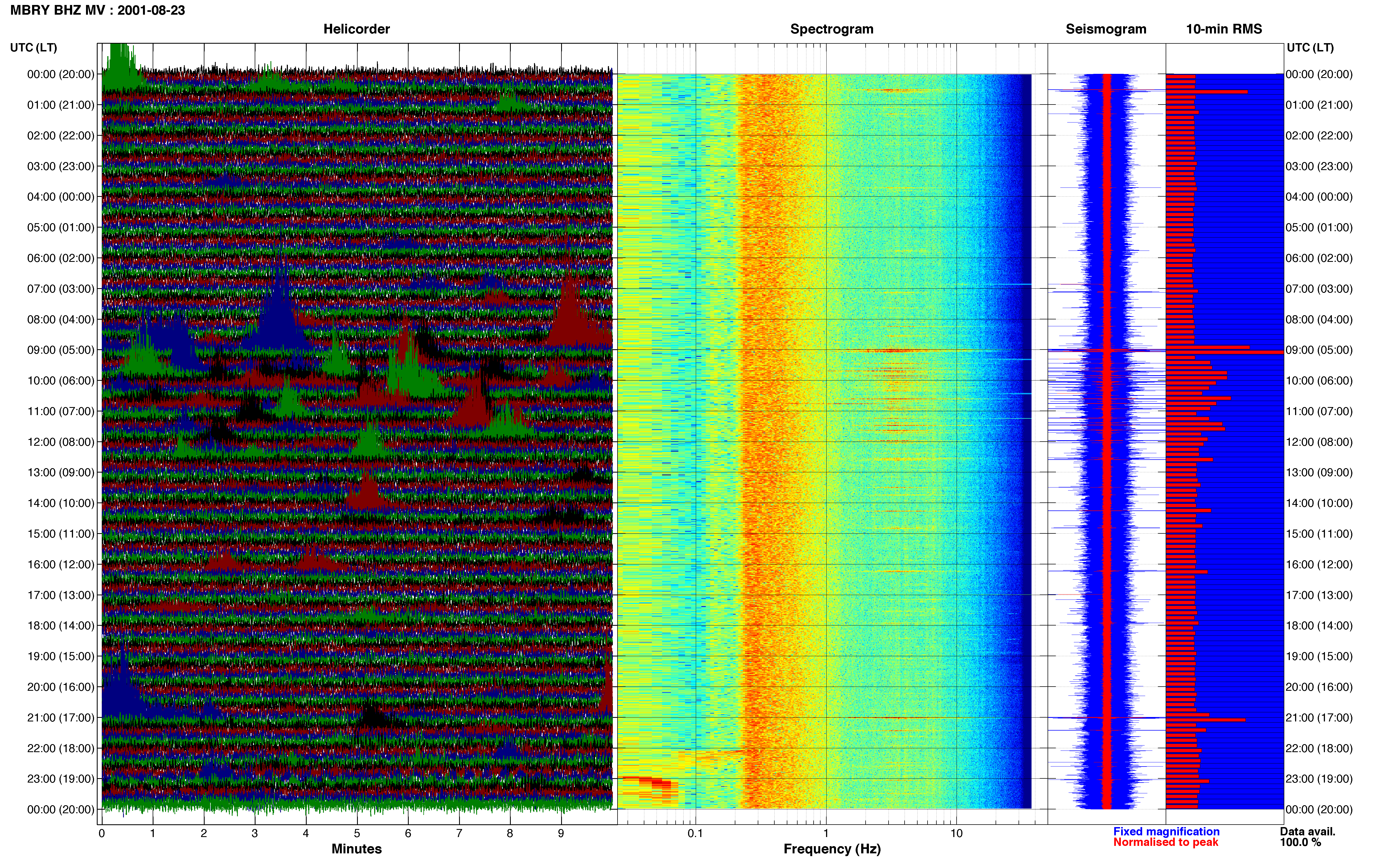Screen dimensions: 1388x868
Task: Click minute tick 0 on the helicorder axis
Action: click(101, 833)
